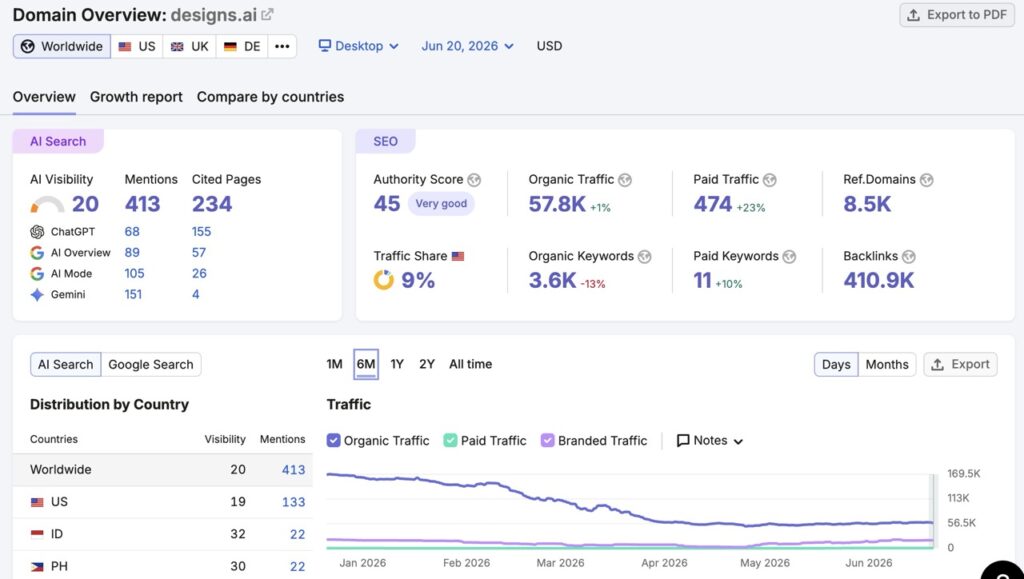Switch chart granularity to Days
Screen dimensions: 1024x579
click(836, 364)
